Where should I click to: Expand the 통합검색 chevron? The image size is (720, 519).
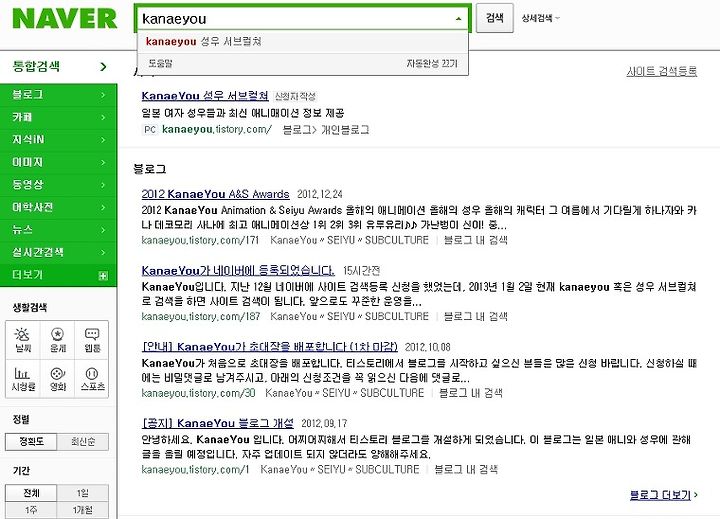coord(103,67)
